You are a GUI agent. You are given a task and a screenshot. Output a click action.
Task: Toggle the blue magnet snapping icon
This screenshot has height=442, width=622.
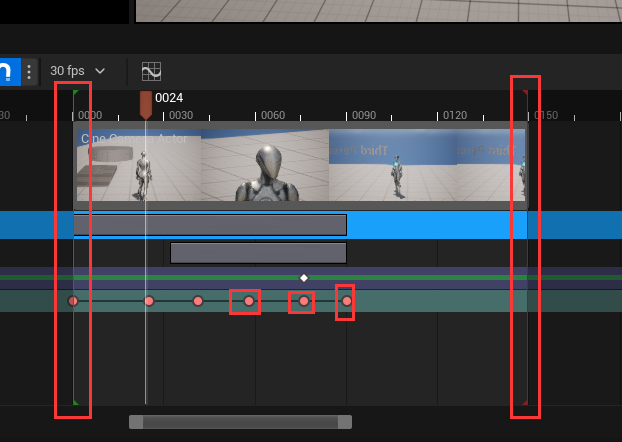pyautogui.click(x=8, y=71)
